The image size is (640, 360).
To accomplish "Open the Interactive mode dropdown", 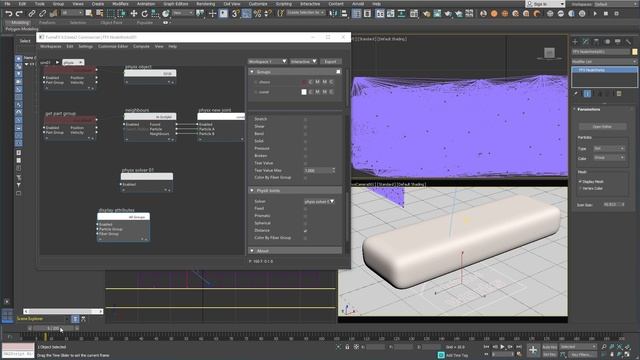I will pyautogui.click(x=303, y=61).
